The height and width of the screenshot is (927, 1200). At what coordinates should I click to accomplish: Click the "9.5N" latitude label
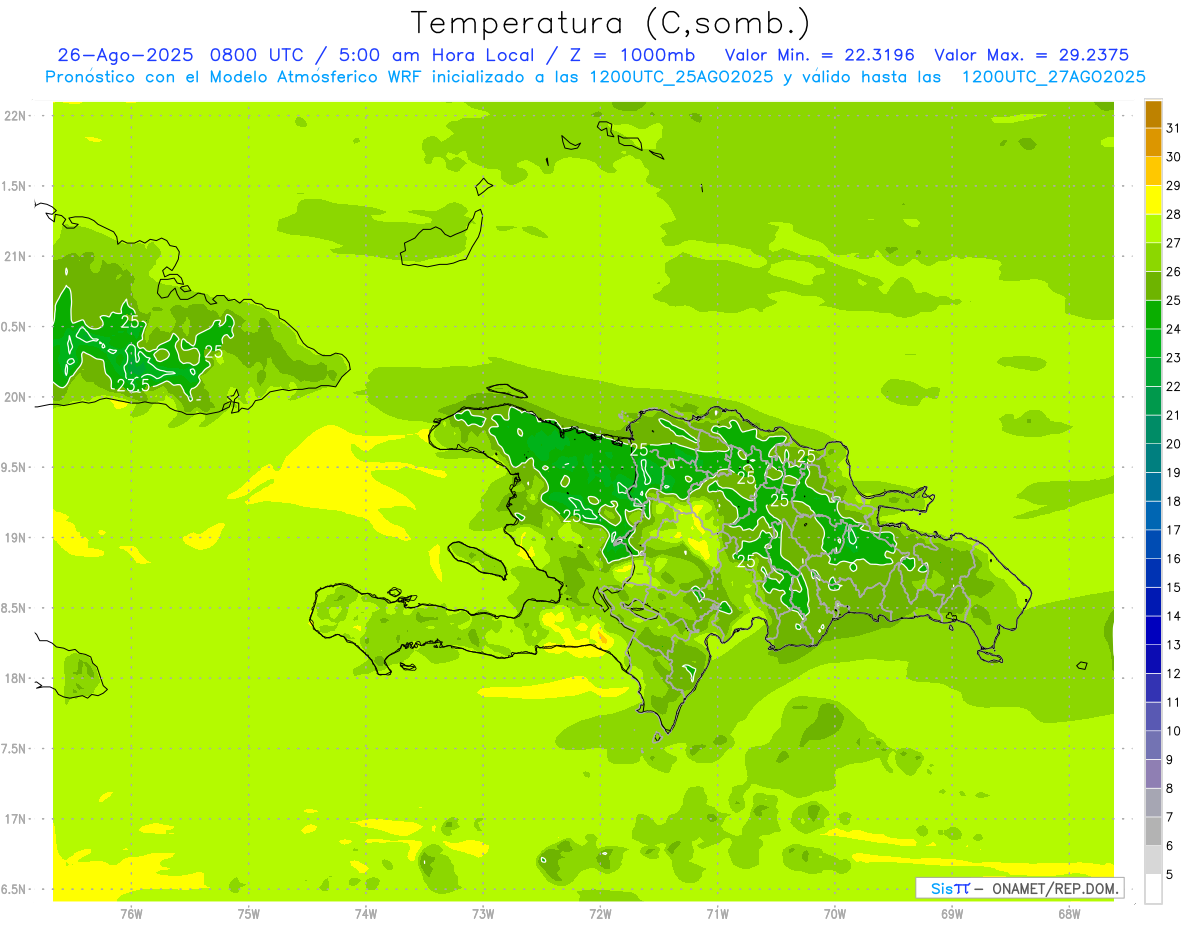pyautogui.click(x=15, y=468)
